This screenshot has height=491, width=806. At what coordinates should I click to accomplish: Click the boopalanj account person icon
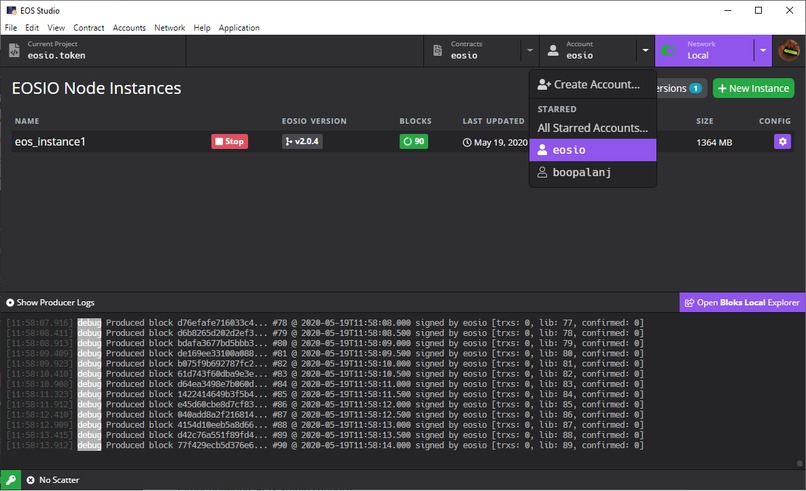542,172
